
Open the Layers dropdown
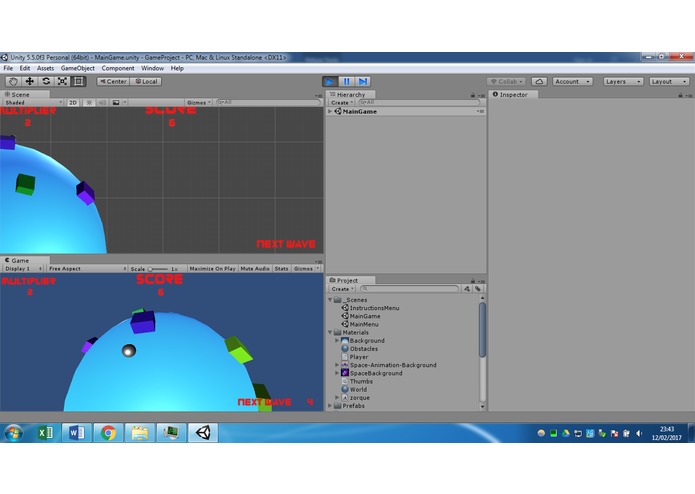623,82
